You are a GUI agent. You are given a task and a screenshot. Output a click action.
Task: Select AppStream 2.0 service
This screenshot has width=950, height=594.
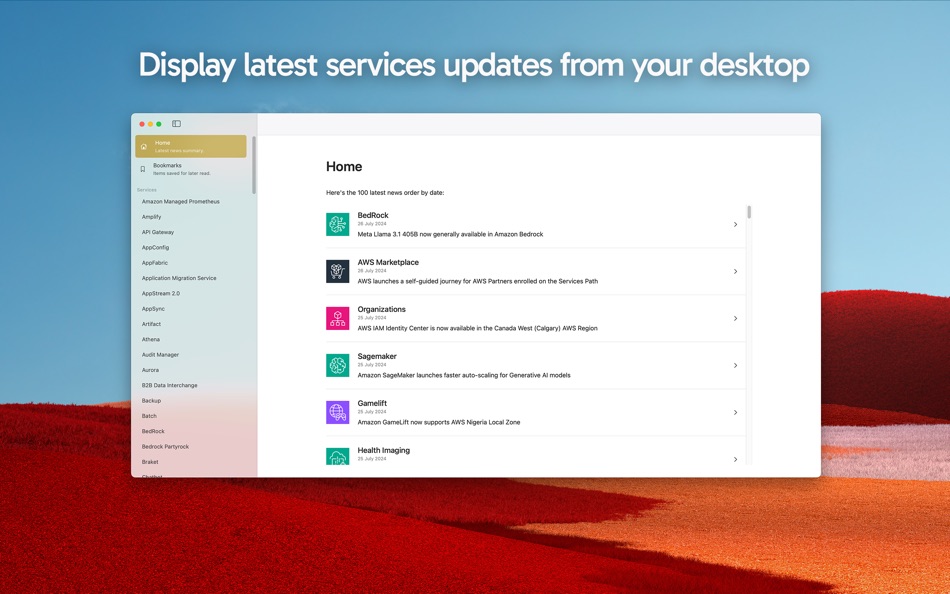pyautogui.click(x=161, y=293)
